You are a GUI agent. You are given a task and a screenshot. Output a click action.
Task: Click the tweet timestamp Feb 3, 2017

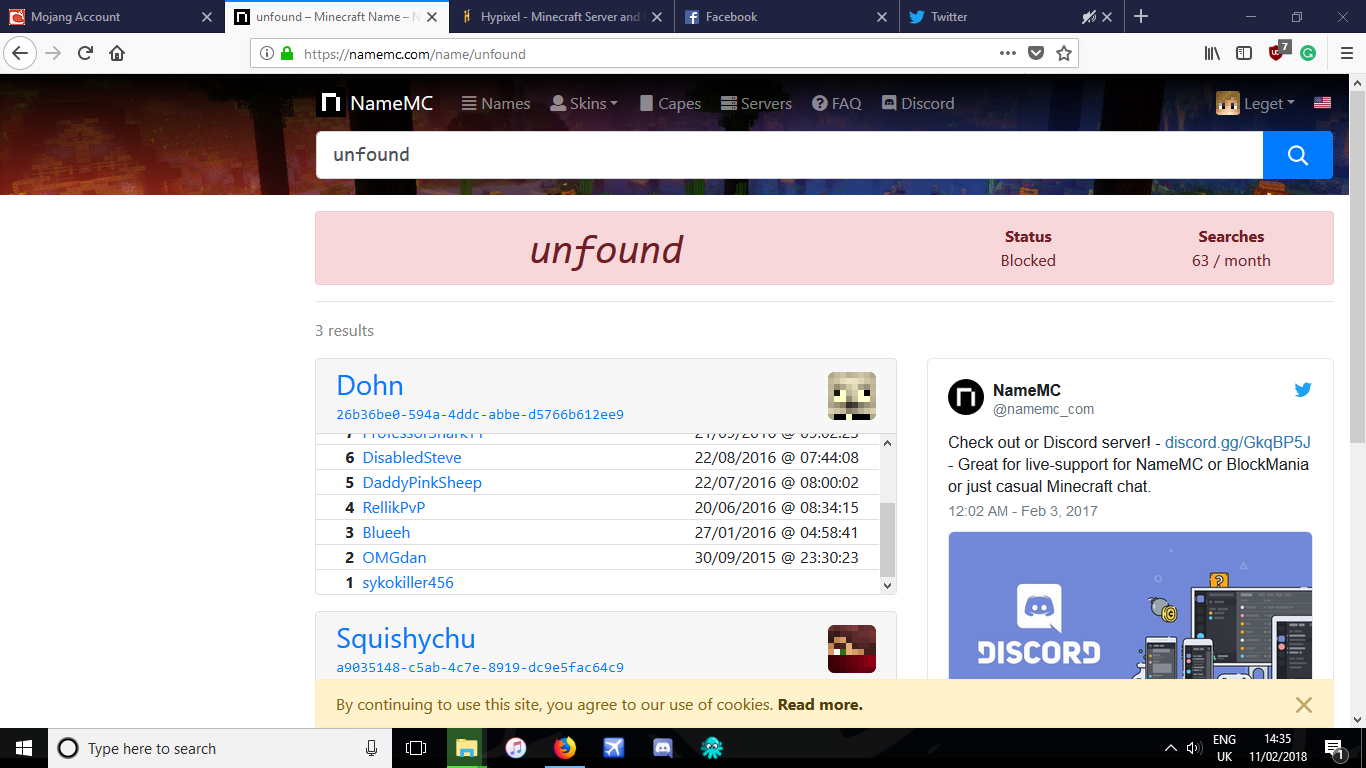(x=1023, y=511)
